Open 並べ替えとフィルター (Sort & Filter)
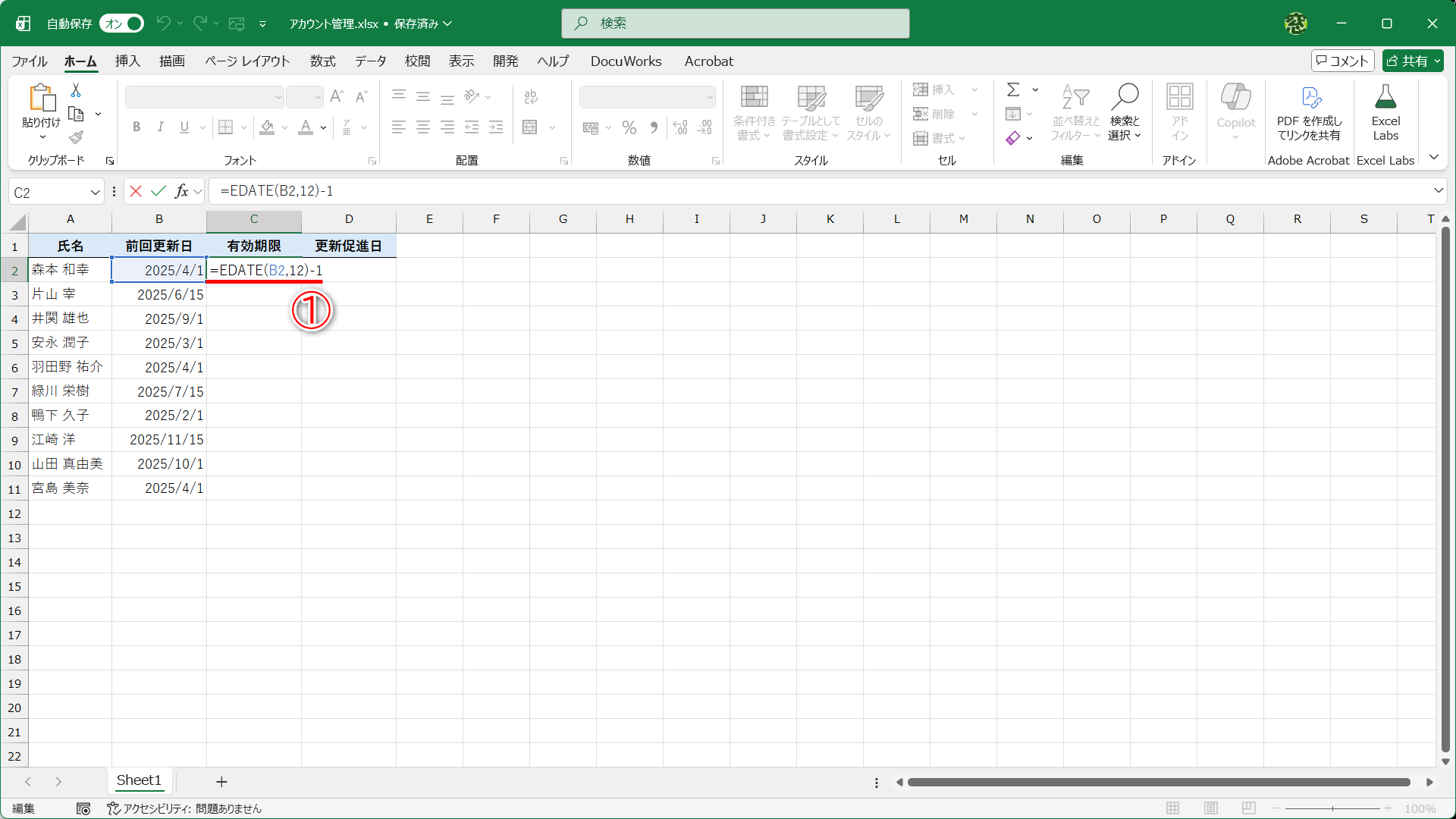 (1075, 112)
